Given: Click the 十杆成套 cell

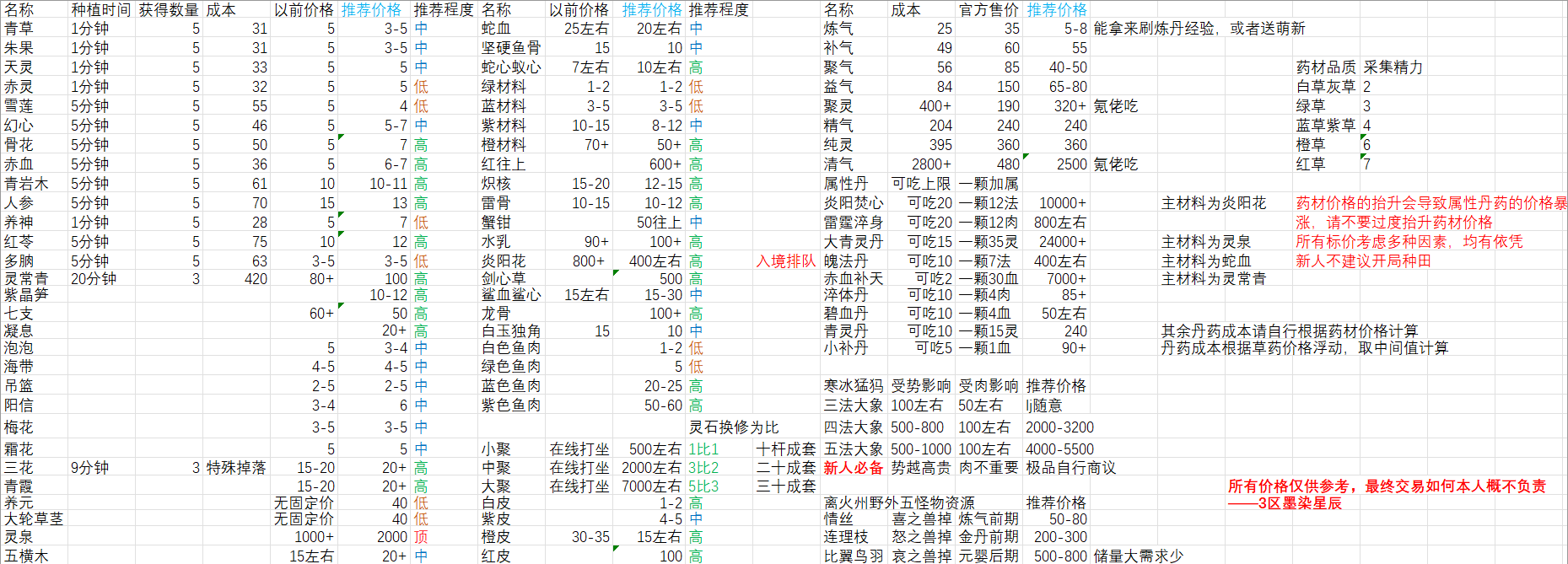Looking at the screenshot, I should (785, 449).
